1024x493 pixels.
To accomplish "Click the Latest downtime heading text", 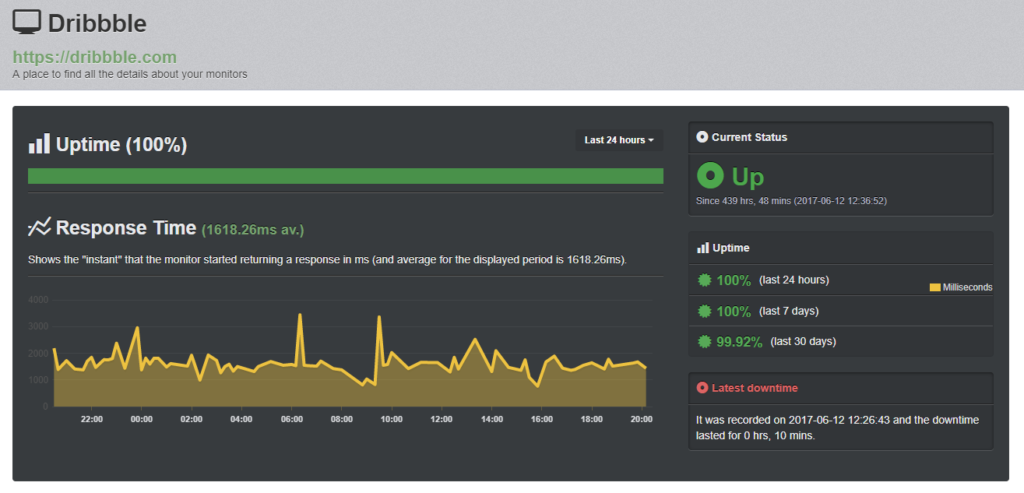I will (x=754, y=387).
